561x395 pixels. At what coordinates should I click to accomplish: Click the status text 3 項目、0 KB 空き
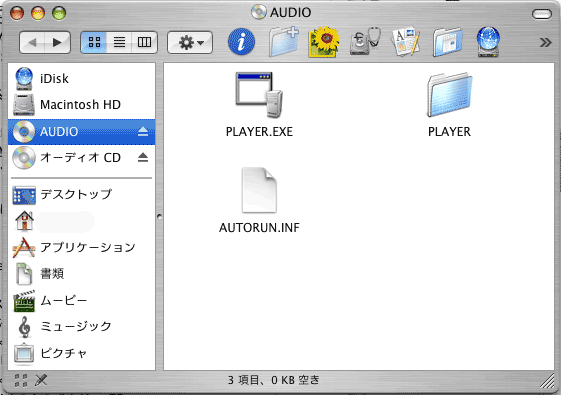(273, 380)
